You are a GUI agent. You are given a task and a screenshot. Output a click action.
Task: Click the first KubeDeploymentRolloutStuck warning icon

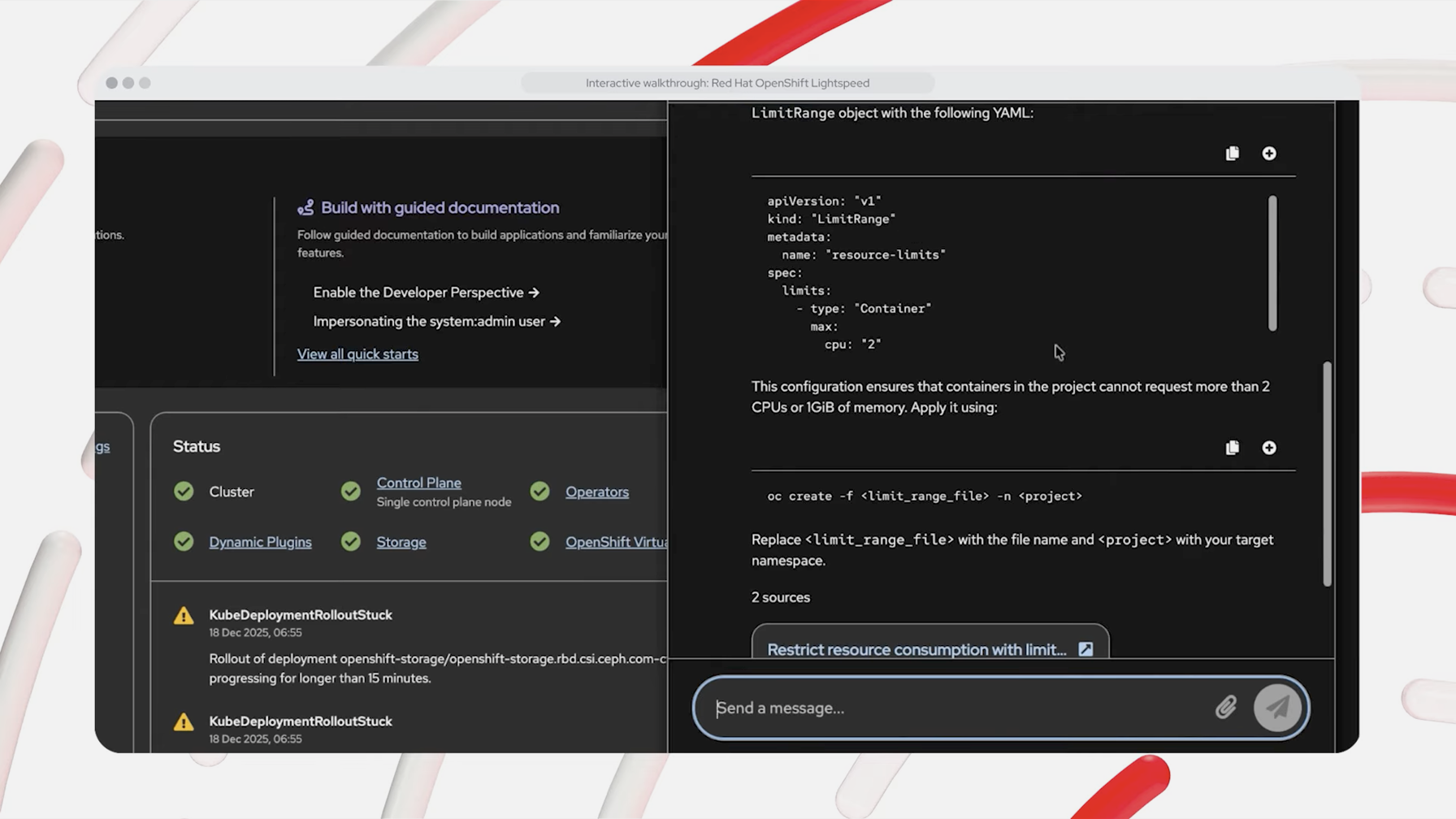[x=184, y=616]
